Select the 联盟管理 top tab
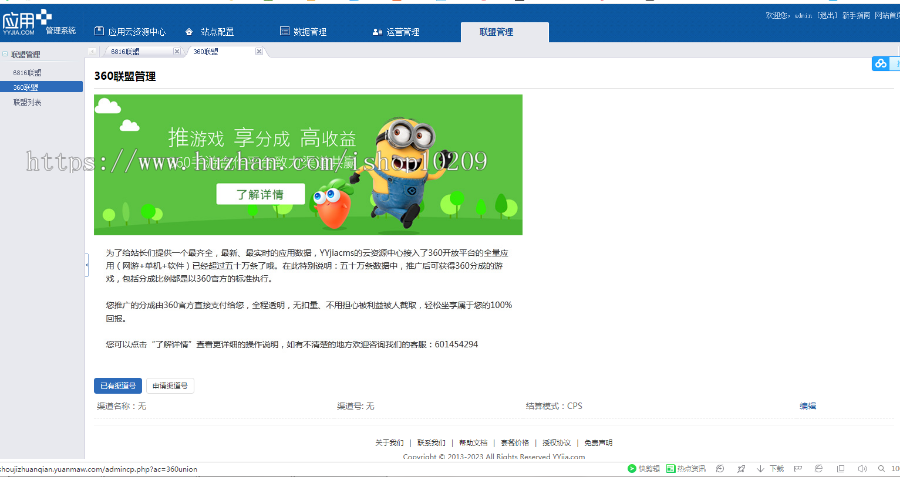This screenshot has height=477, width=900. tap(505, 32)
